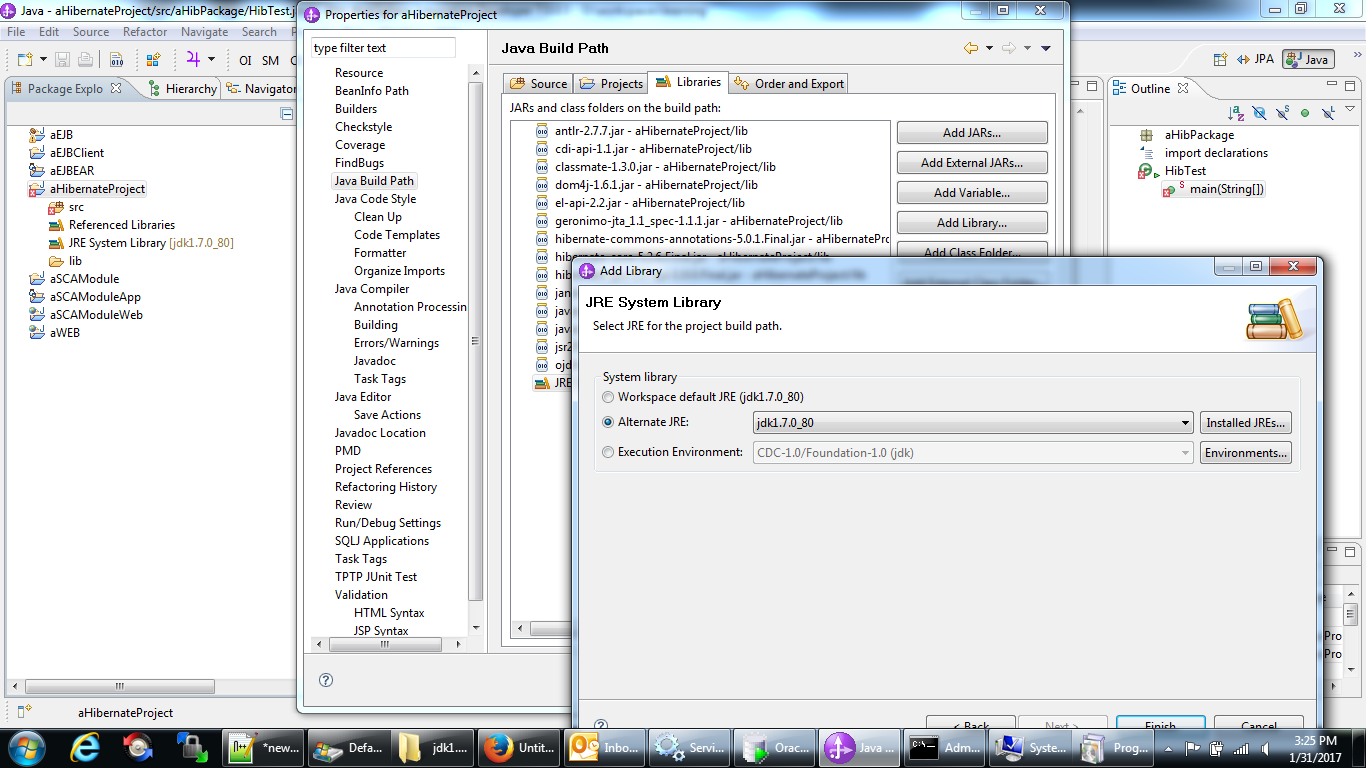Click the Add JARs... button
This screenshot has height=768, width=1366.
point(972,133)
